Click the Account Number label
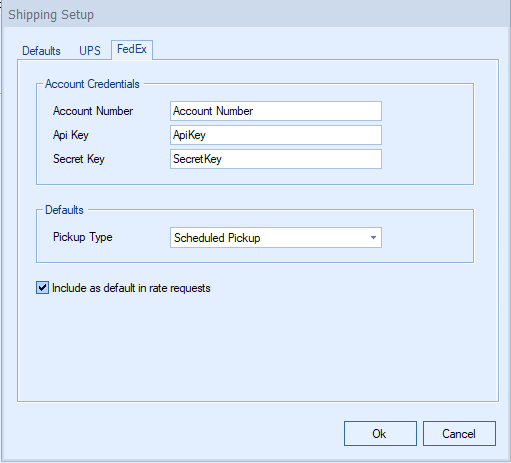The width and height of the screenshot is (511, 463). (93, 111)
